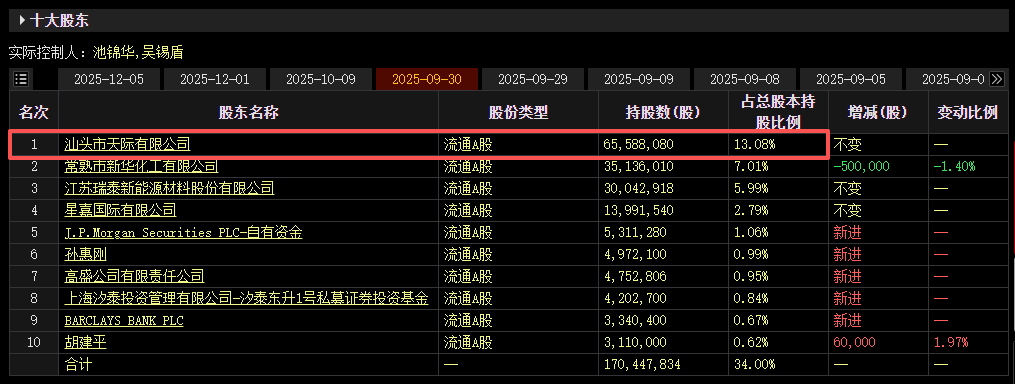Select the holding value 3,110,000
This screenshot has width=1015, height=384.
tap(635, 343)
